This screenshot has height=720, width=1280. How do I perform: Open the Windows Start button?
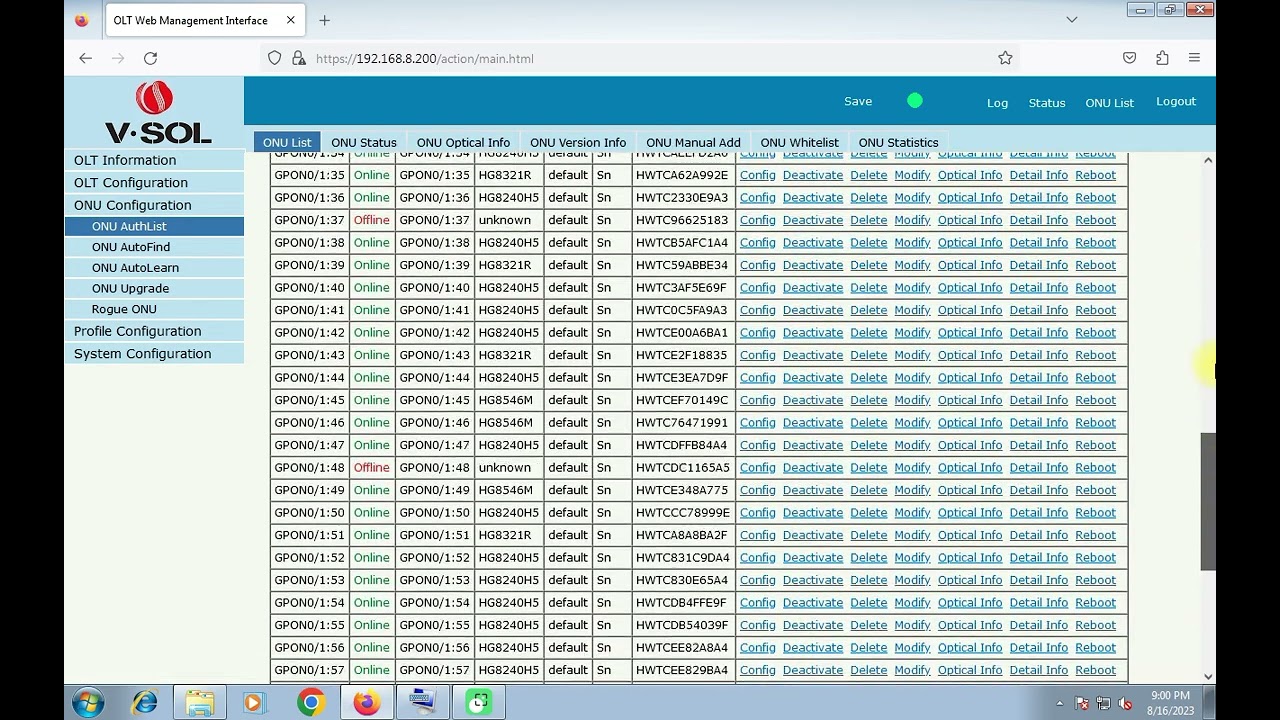pos(88,703)
